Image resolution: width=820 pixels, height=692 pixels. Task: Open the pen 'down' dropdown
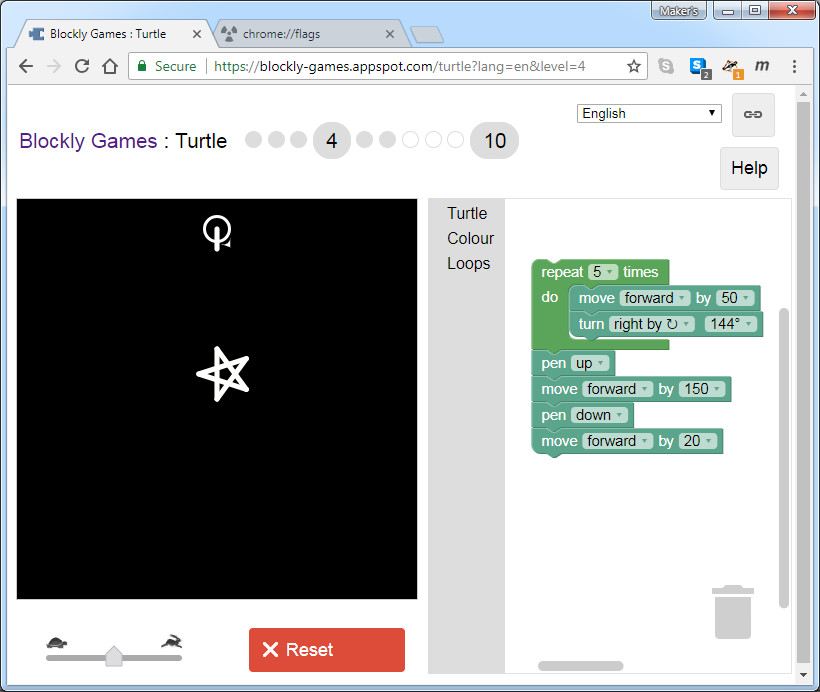(x=599, y=415)
